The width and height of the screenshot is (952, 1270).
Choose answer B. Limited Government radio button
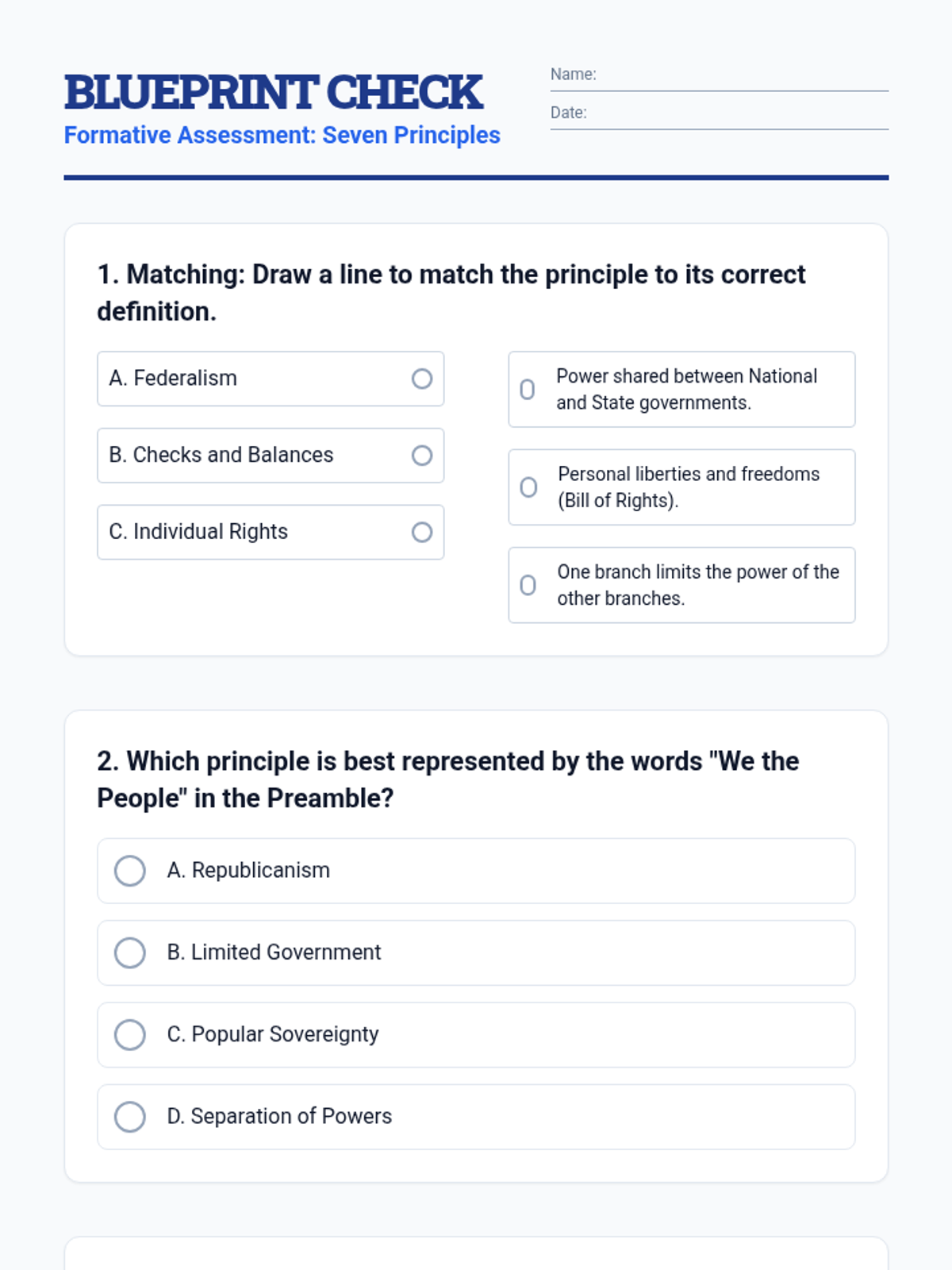130,952
